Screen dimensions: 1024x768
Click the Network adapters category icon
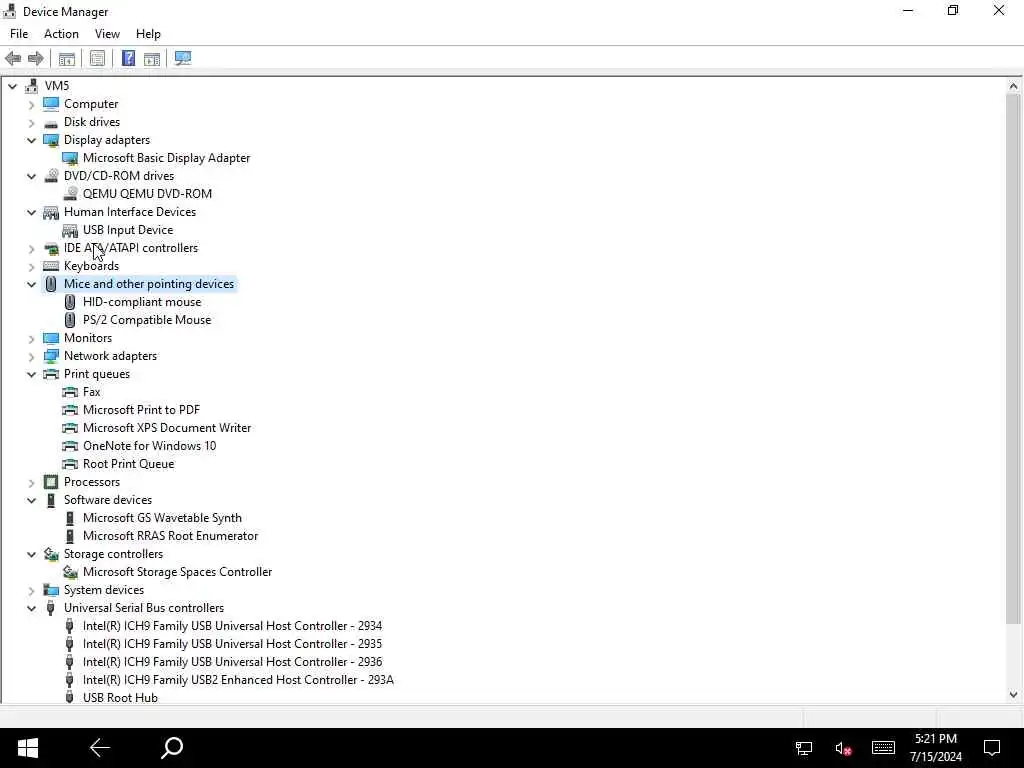point(51,356)
